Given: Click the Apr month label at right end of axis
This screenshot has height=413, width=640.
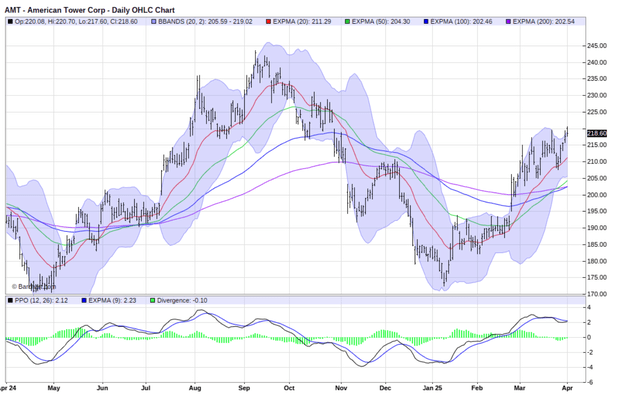Looking at the screenshot, I should point(567,388).
